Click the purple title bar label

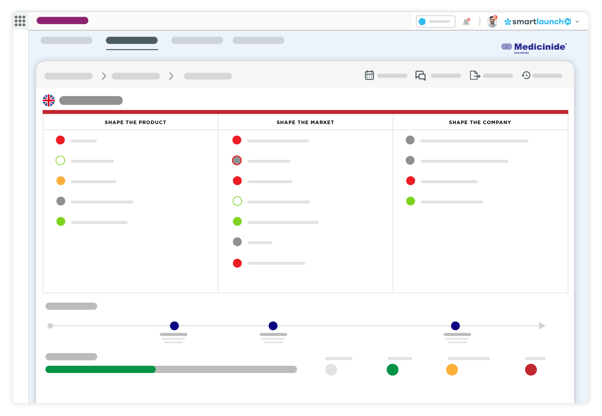(x=62, y=20)
